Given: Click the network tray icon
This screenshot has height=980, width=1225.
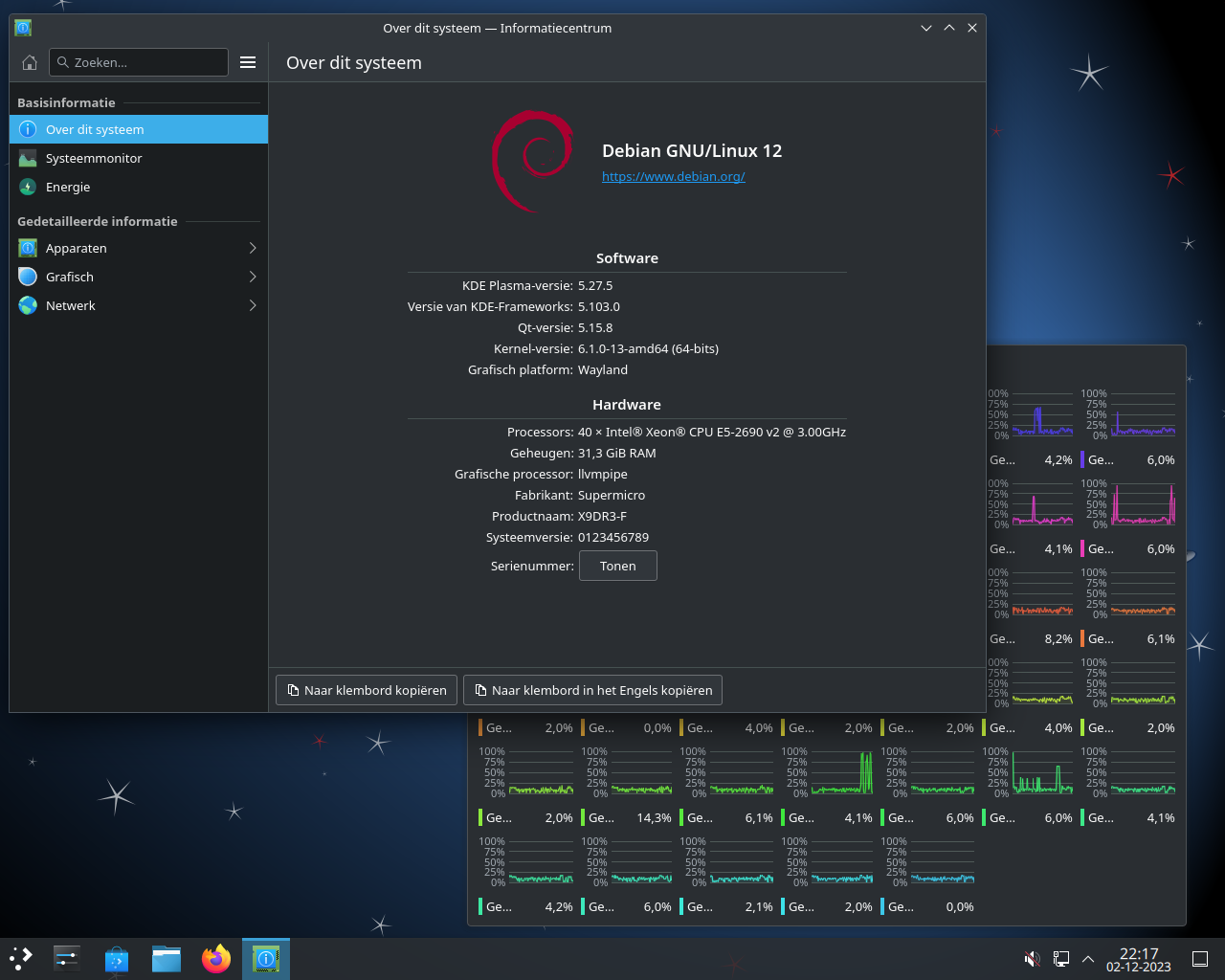Looking at the screenshot, I should pyautogui.click(x=1061, y=959).
